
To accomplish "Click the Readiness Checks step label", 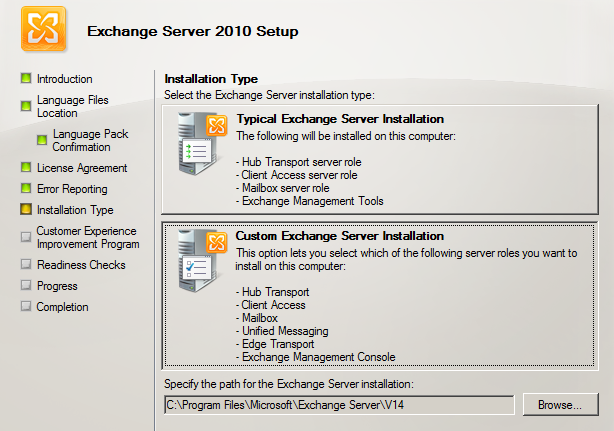I will (81, 265).
